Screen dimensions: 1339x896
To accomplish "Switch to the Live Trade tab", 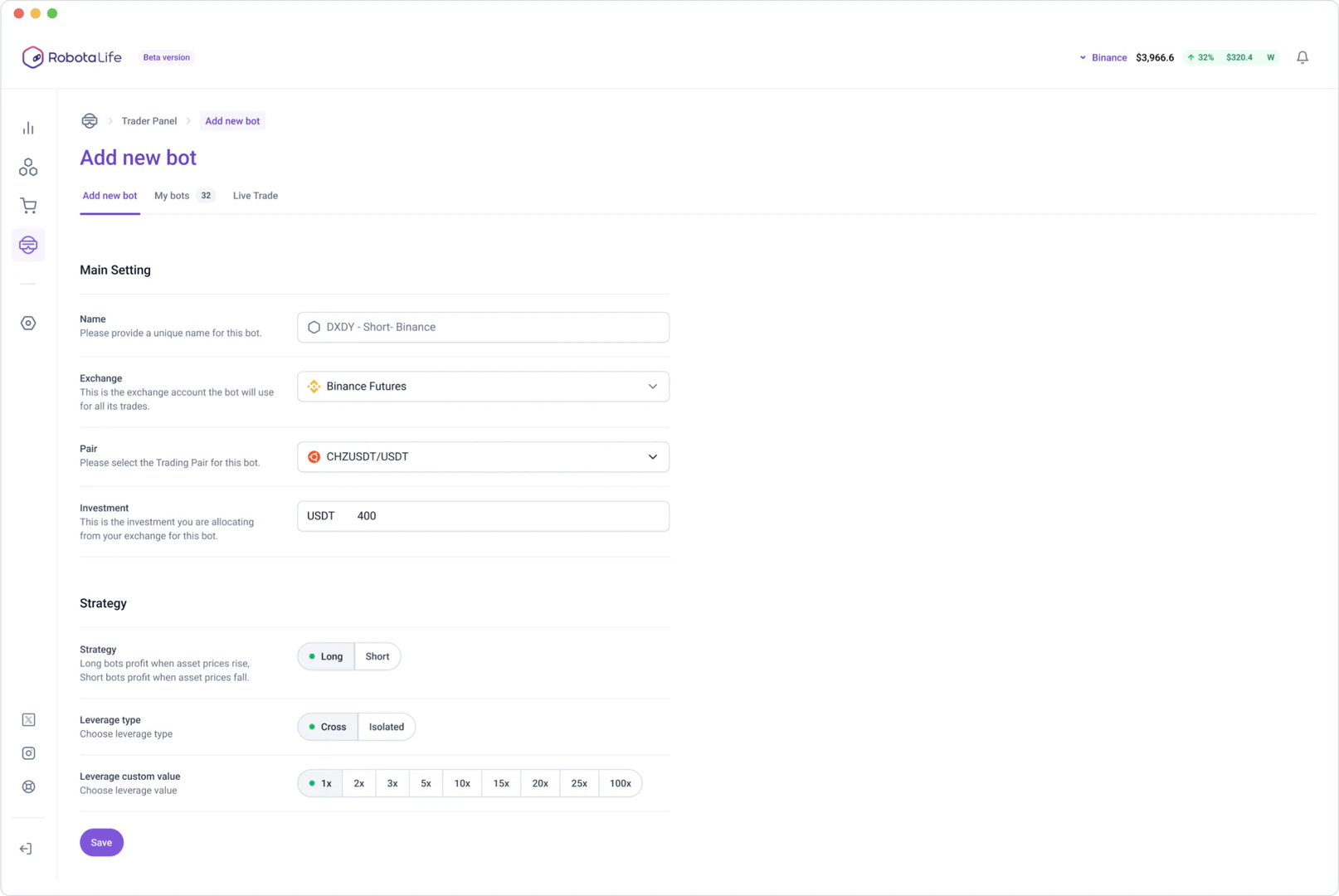I will pos(256,196).
